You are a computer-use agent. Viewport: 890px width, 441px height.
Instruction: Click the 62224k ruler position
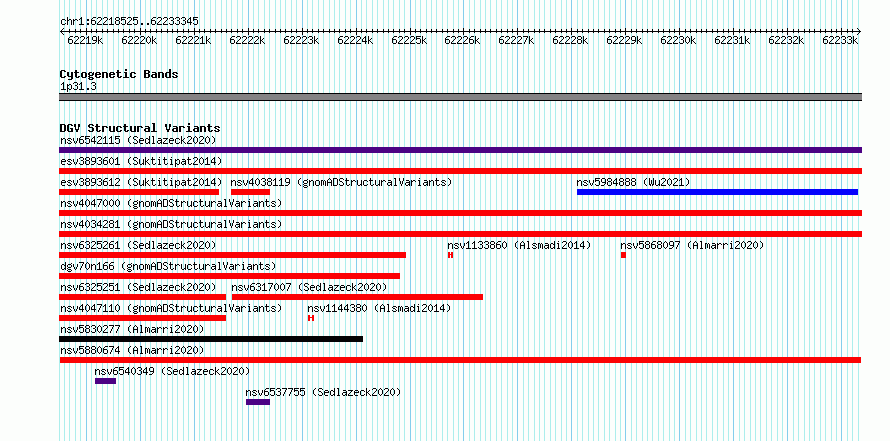(355, 41)
